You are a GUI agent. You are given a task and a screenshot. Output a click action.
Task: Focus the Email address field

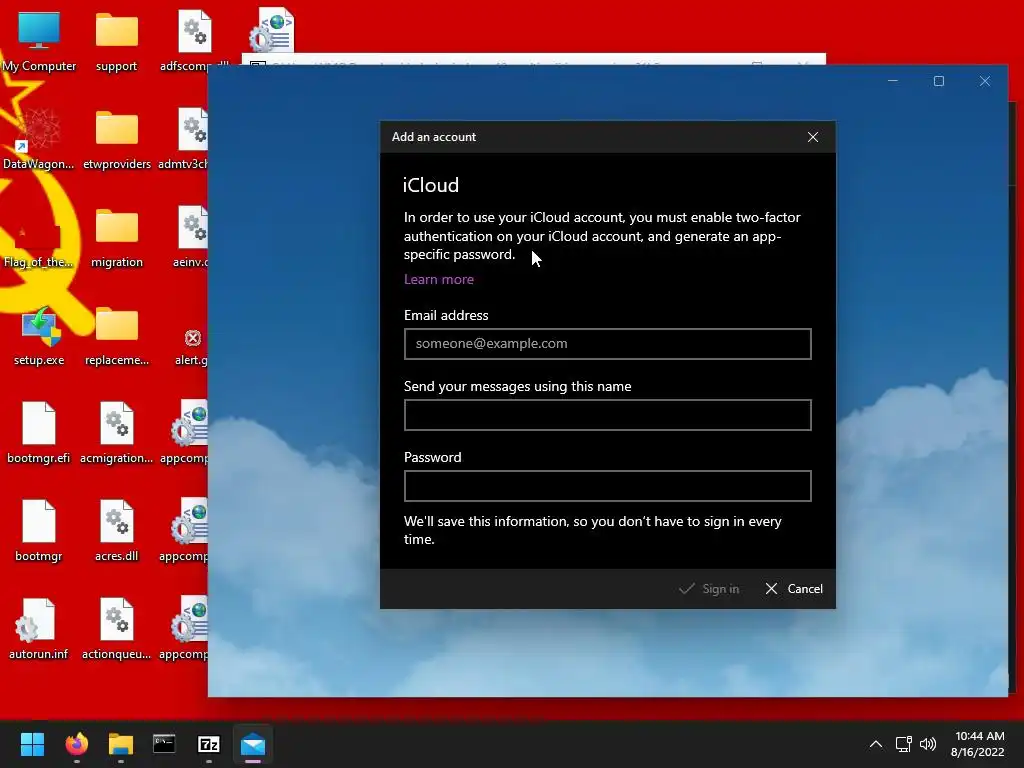pos(607,344)
